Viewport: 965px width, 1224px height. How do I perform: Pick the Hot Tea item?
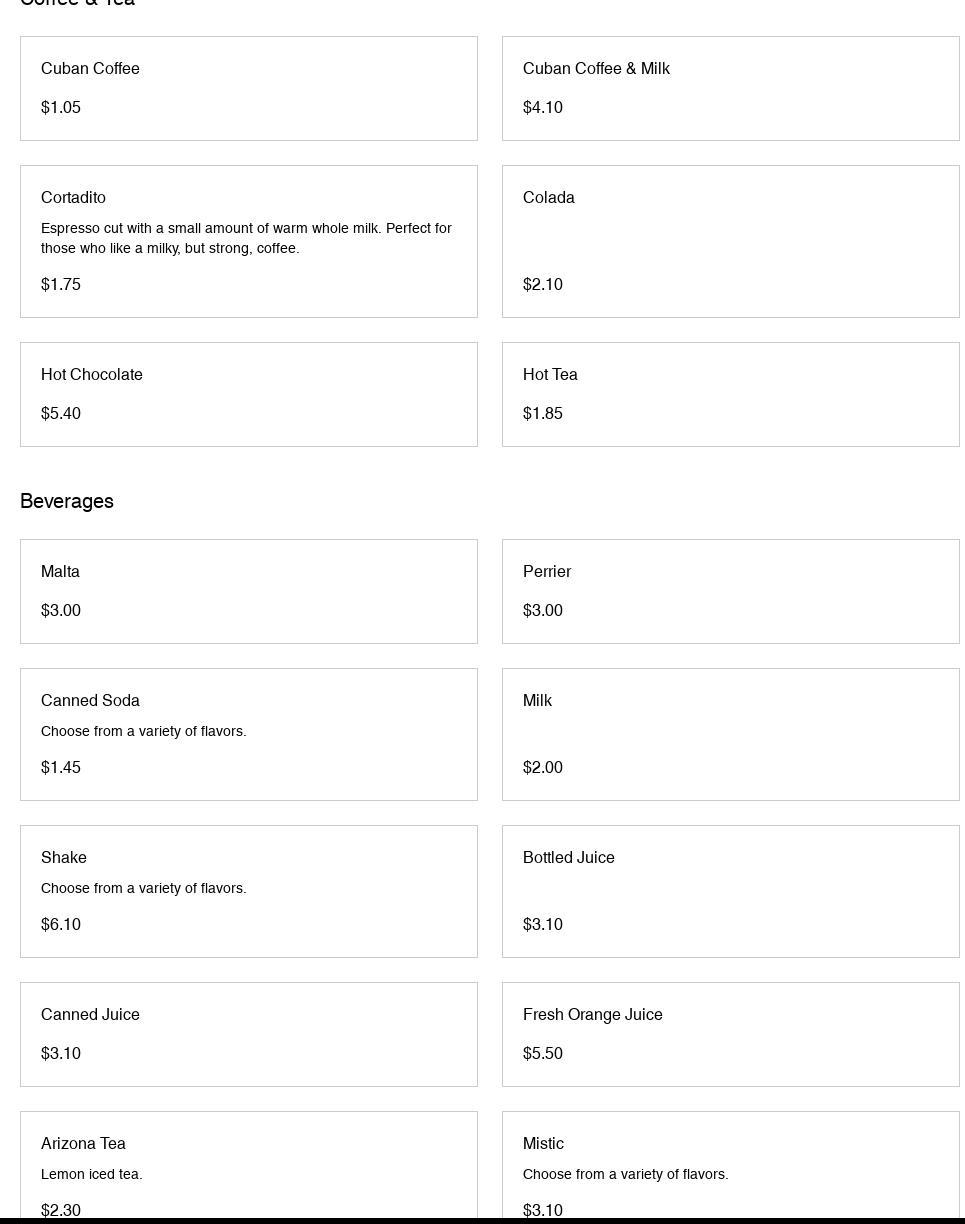tap(731, 394)
